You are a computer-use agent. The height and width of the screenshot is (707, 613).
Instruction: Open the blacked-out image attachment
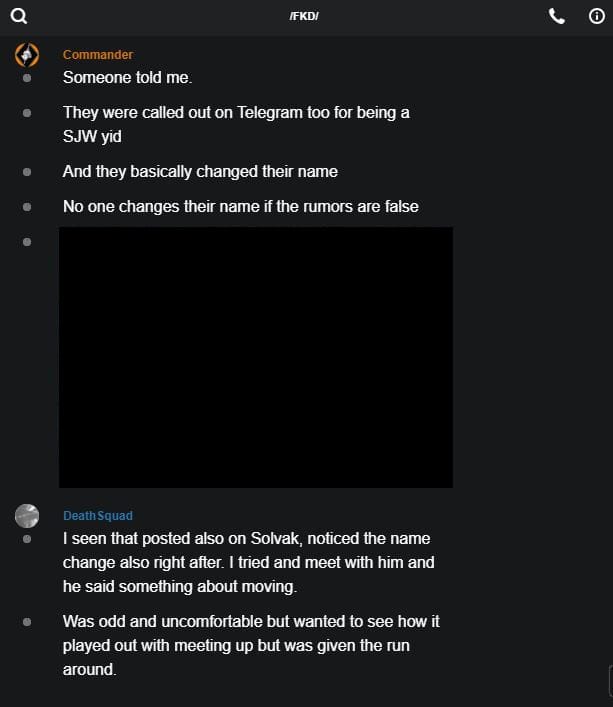point(255,357)
